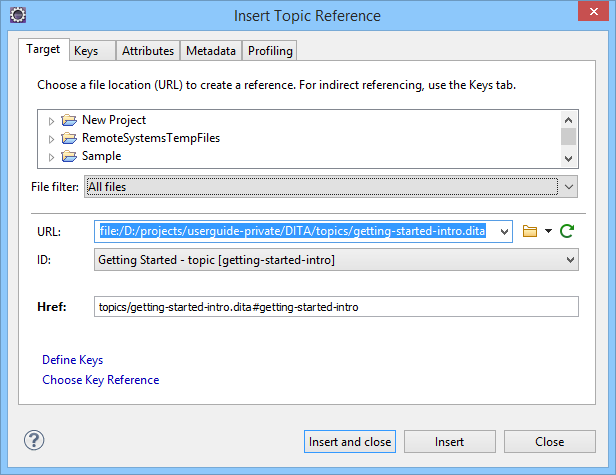Click the browse folder icon next to URL
The width and height of the screenshot is (616, 475).
click(x=530, y=231)
